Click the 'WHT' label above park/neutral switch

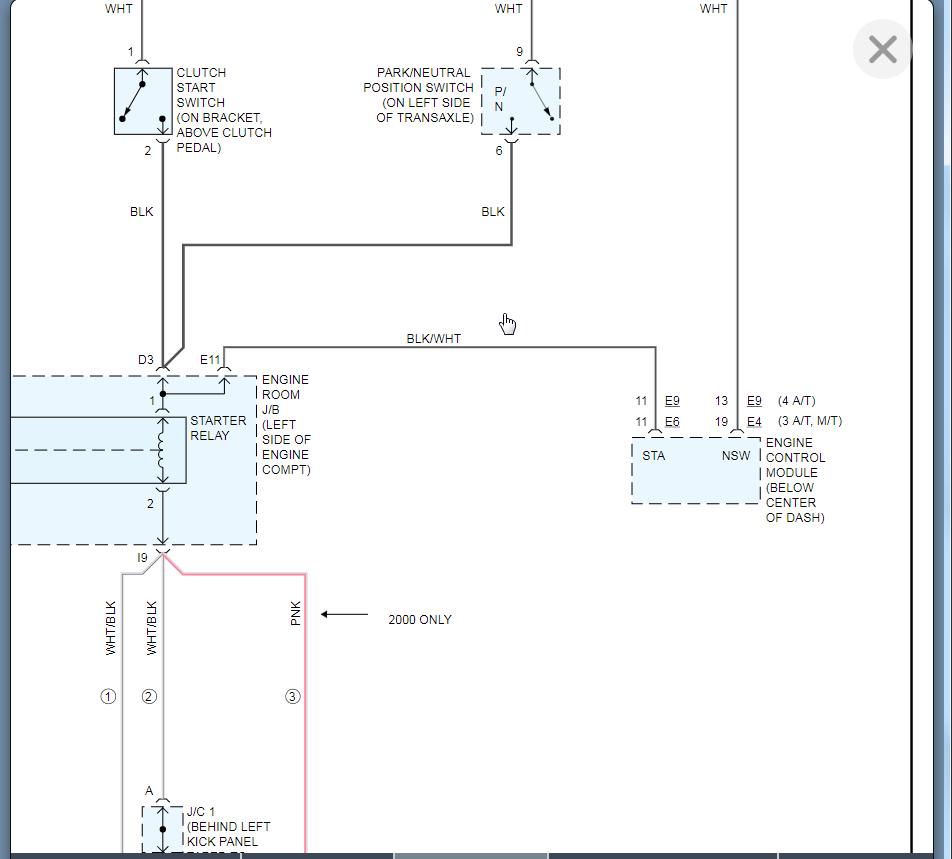click(x=508, y=8)
